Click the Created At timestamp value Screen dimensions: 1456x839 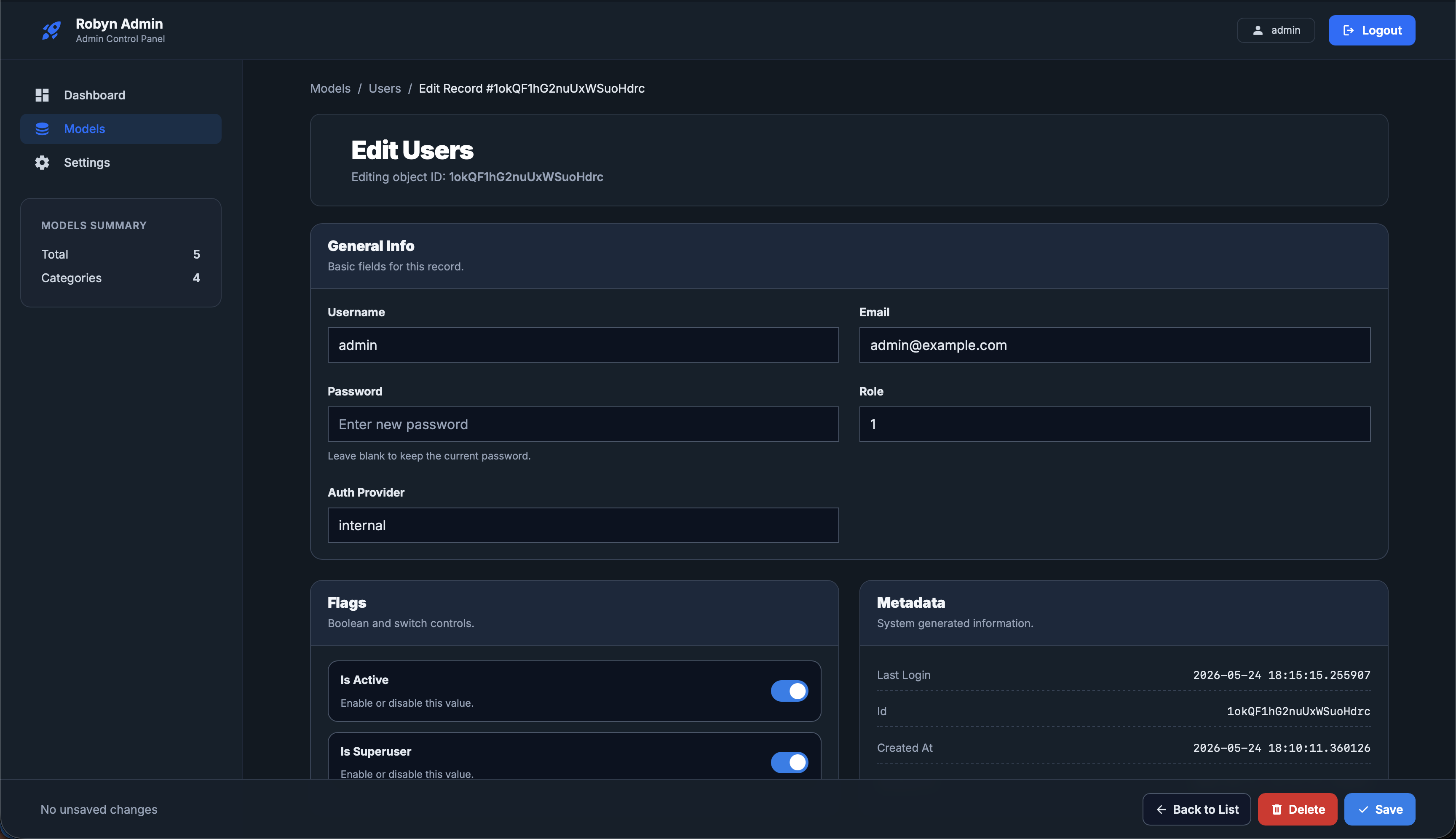(x=1281, y=748)
